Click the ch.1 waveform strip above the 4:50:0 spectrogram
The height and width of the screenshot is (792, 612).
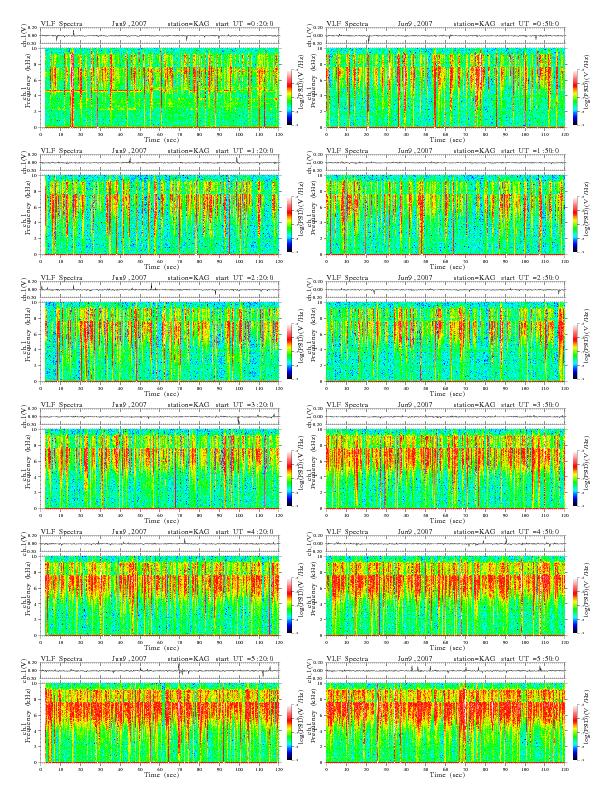pos(445,543)
